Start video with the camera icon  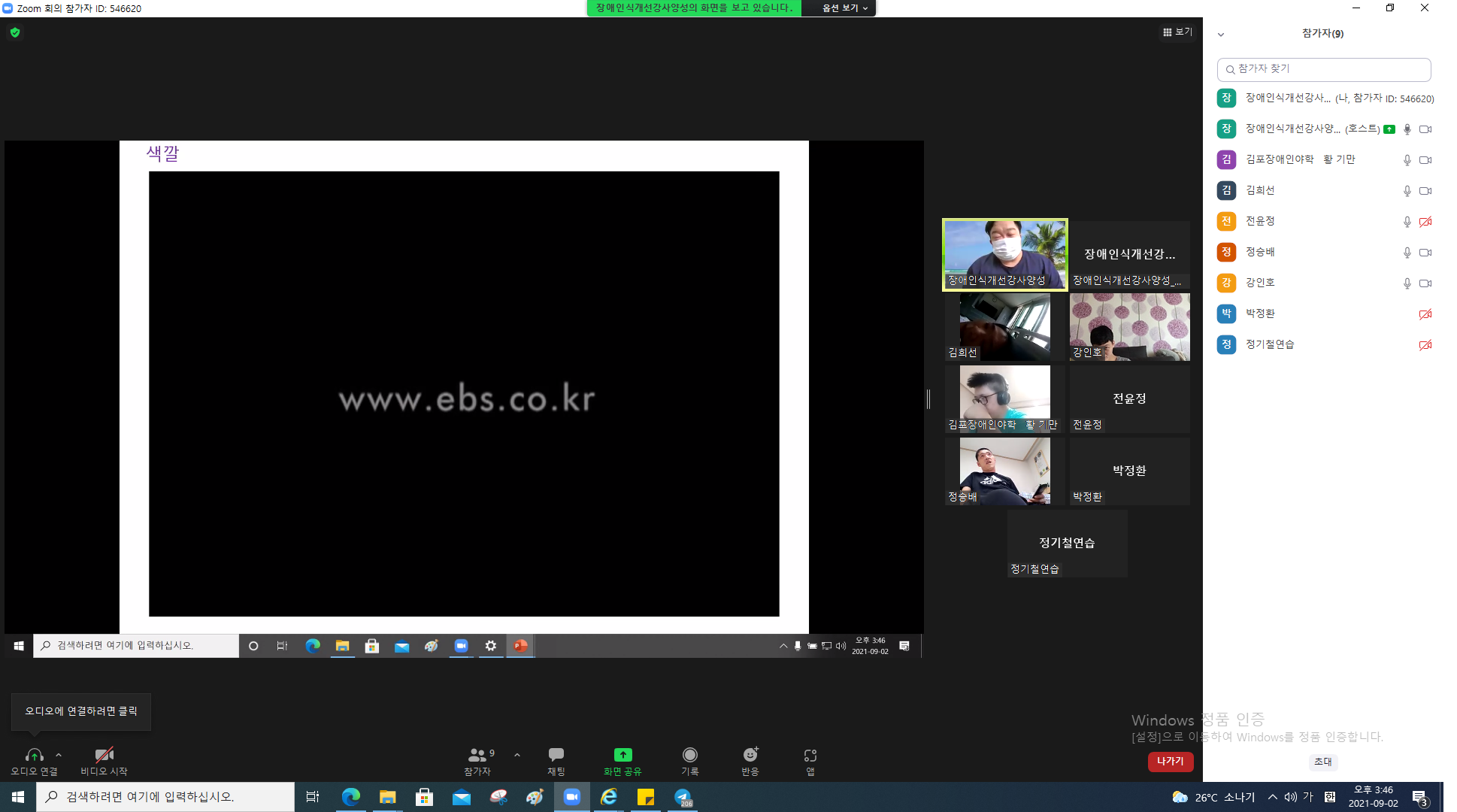point(104,755)
